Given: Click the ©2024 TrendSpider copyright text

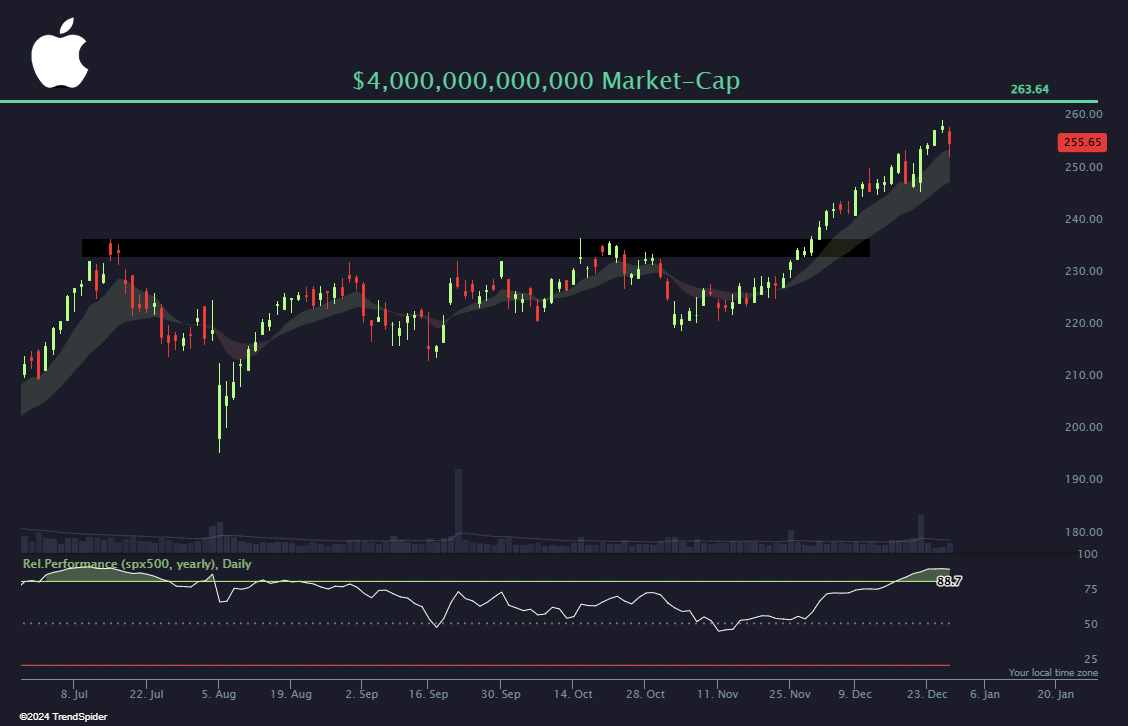Looking at the screenshot, I should (x=63, y=716).
